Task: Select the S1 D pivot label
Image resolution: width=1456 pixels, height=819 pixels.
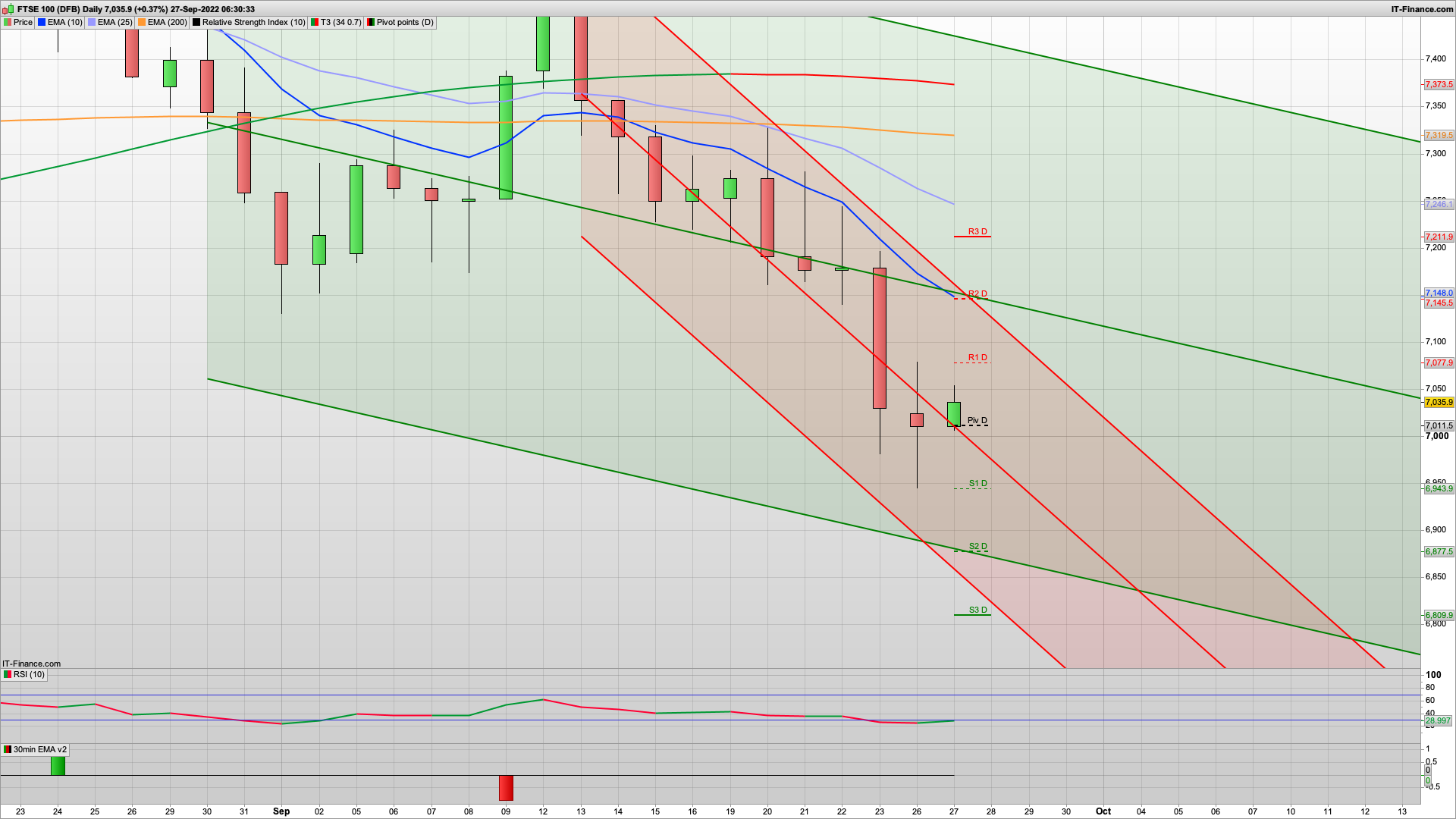Action: tap(978, 483)
